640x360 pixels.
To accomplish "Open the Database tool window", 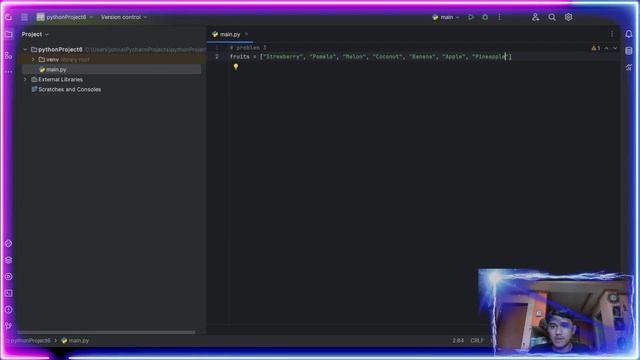I will click(629, 51).
